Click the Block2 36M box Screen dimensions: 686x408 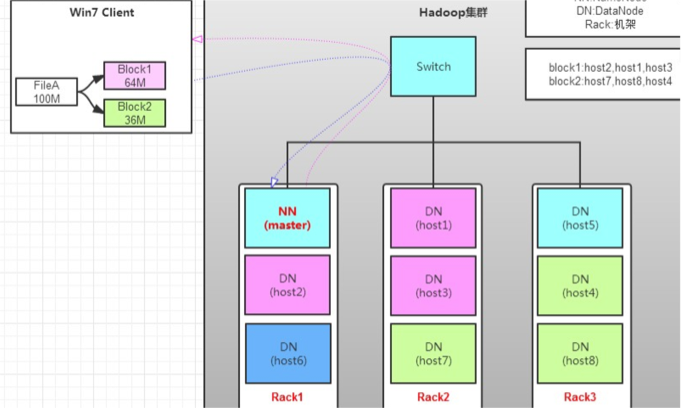[x=135, y=113]
